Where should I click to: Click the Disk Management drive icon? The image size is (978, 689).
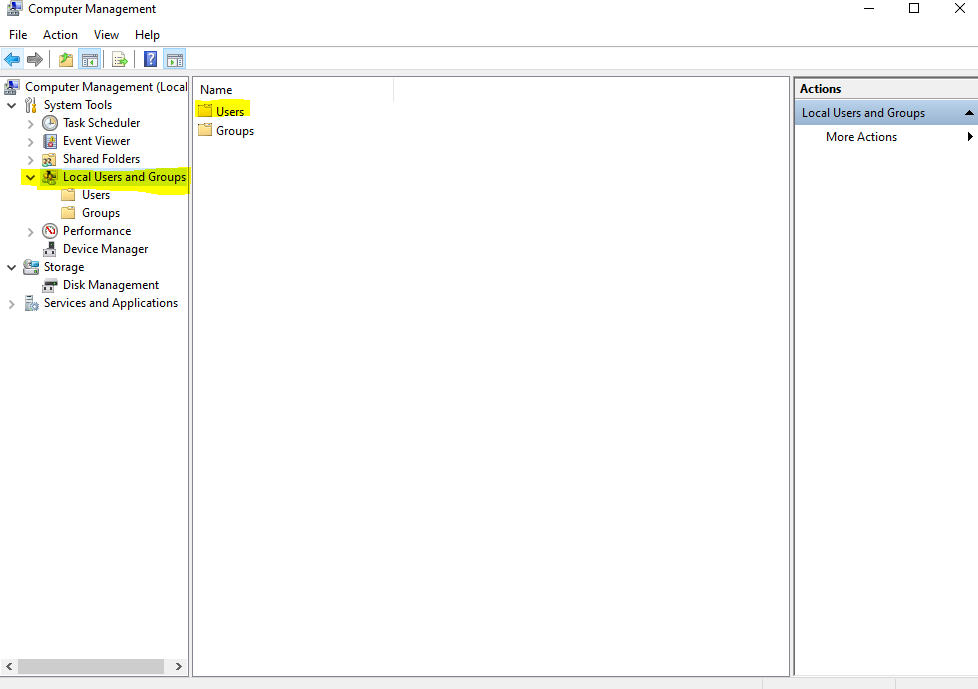[50, 286]
